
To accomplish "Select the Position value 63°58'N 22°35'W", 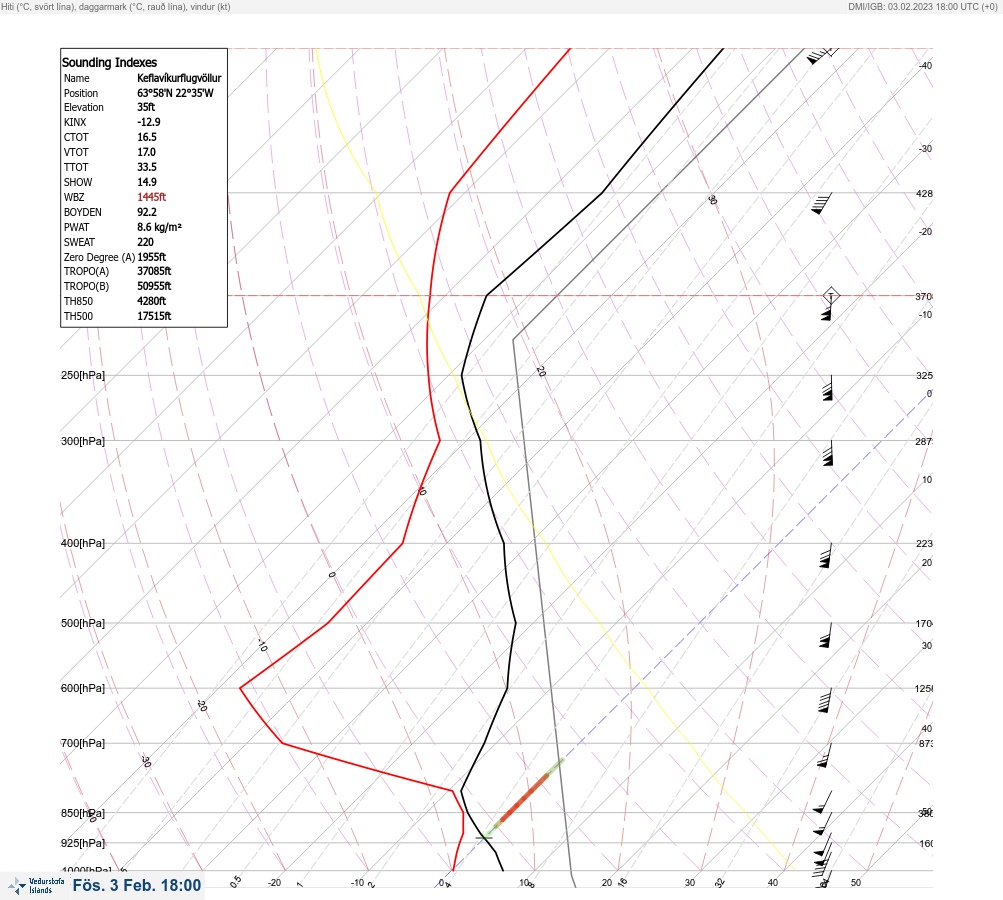I will click(175, 93).
